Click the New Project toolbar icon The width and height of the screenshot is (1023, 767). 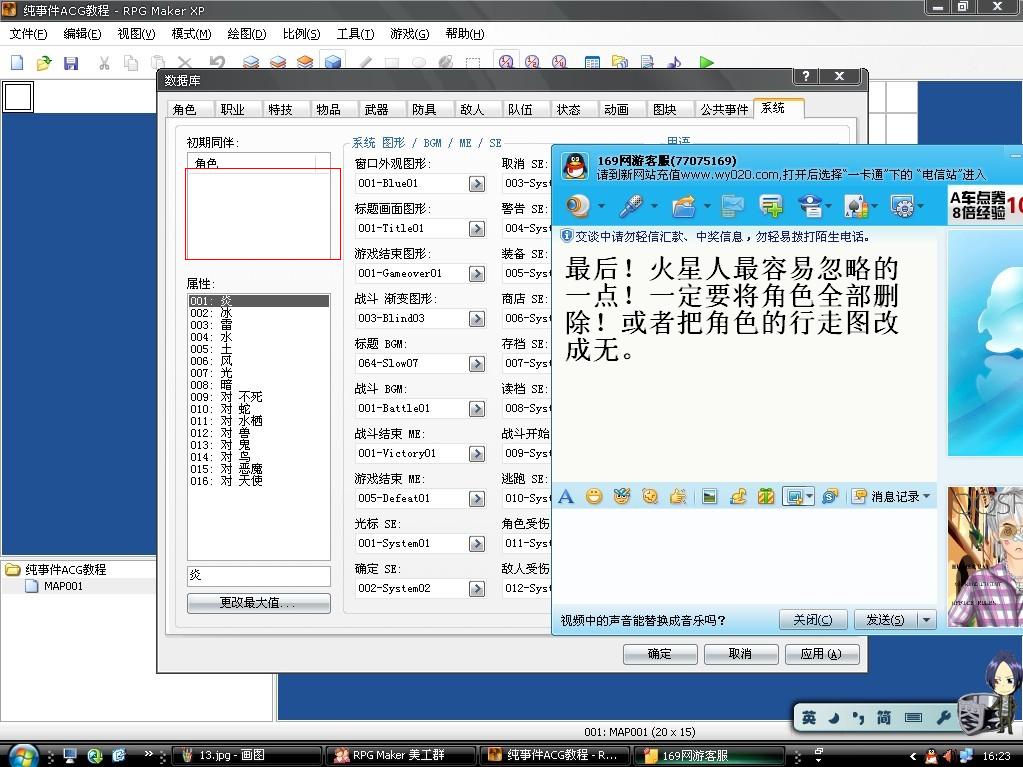pyautogui.click(x=17, y=63)
